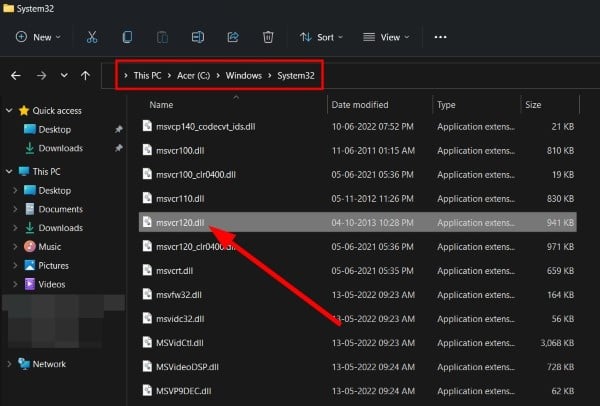600x406 pixels.
Task: Click Acer (C:) breadcrumb in address bar
Action: click(193, 75)
